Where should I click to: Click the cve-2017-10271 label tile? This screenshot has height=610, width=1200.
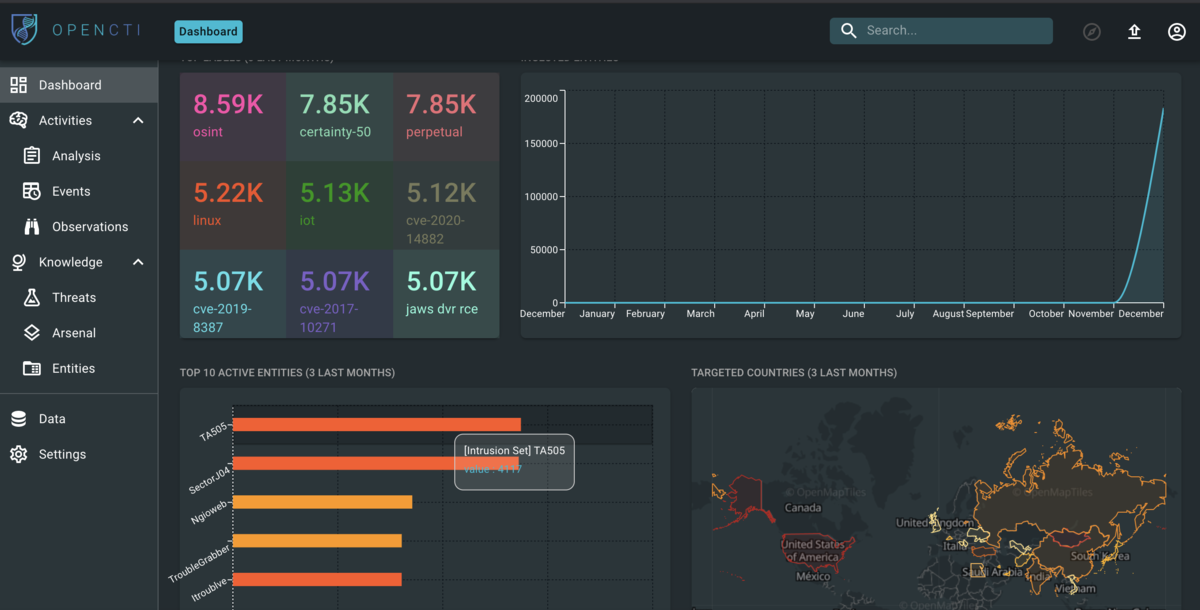coord(339,294)
